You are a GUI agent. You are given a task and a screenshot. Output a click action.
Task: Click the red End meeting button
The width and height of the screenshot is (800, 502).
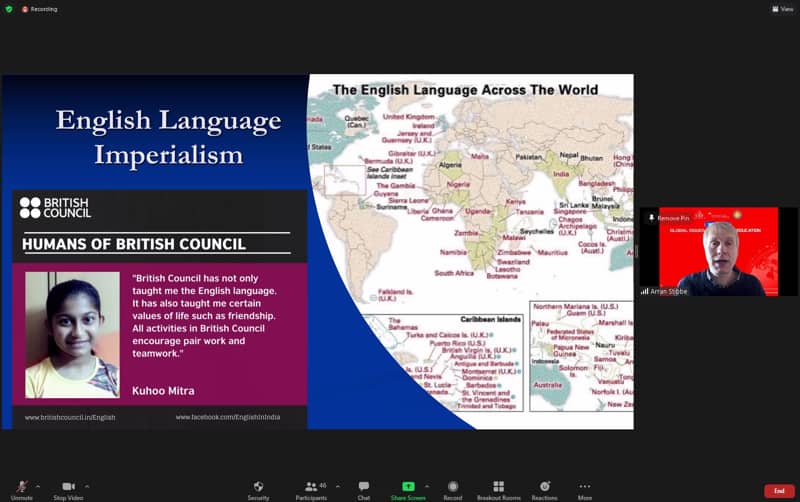(x=779, y=491)
